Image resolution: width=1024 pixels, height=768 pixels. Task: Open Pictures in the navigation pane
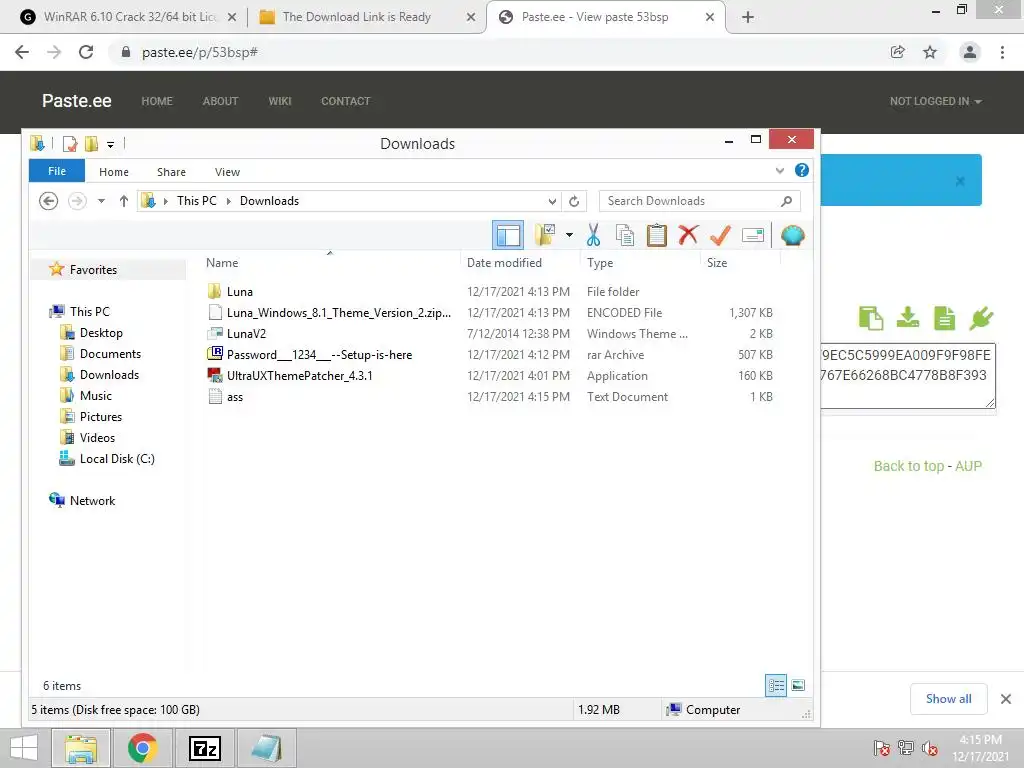click(101, 417)
